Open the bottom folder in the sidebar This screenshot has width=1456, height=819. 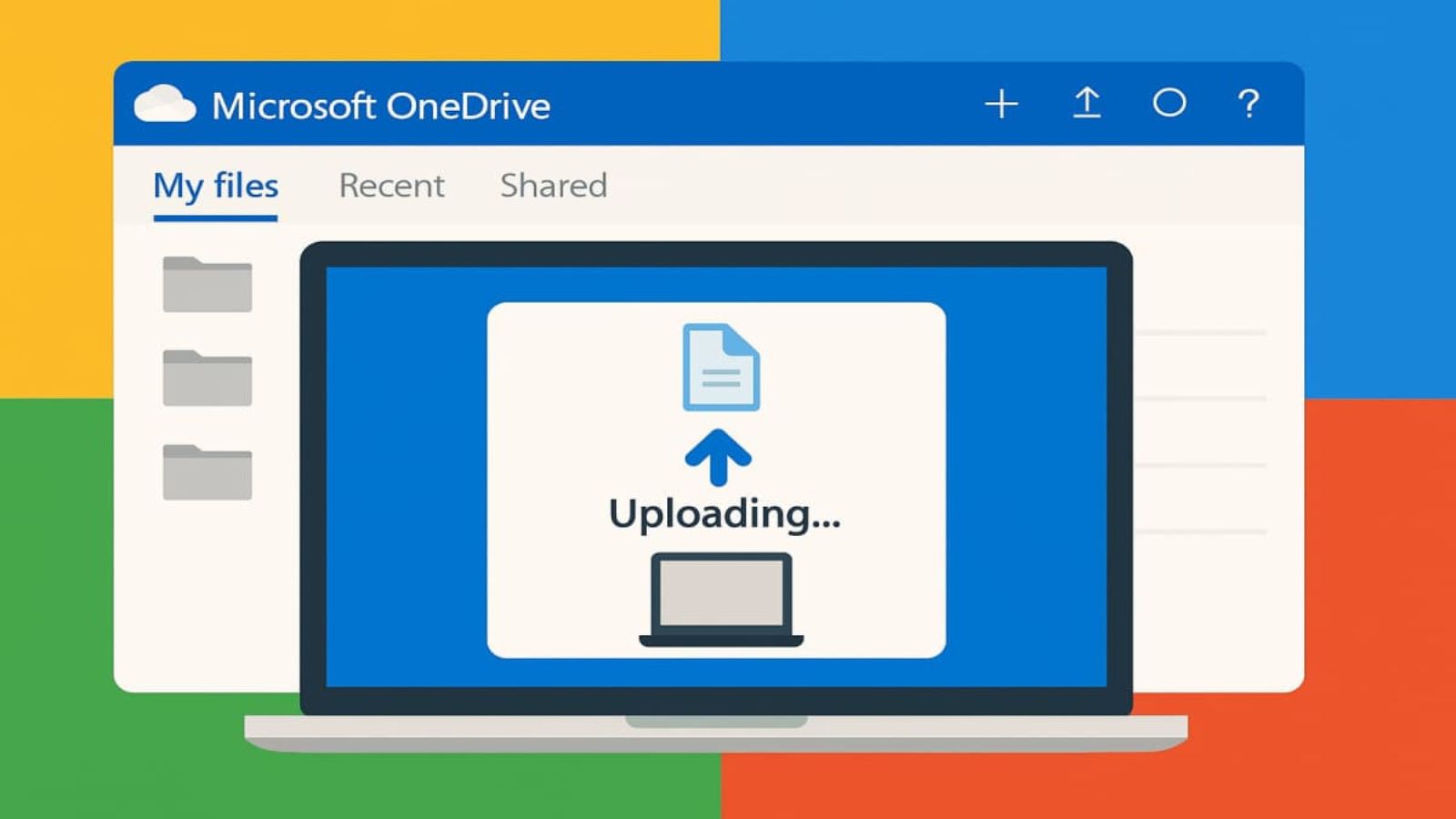point(207,472)
